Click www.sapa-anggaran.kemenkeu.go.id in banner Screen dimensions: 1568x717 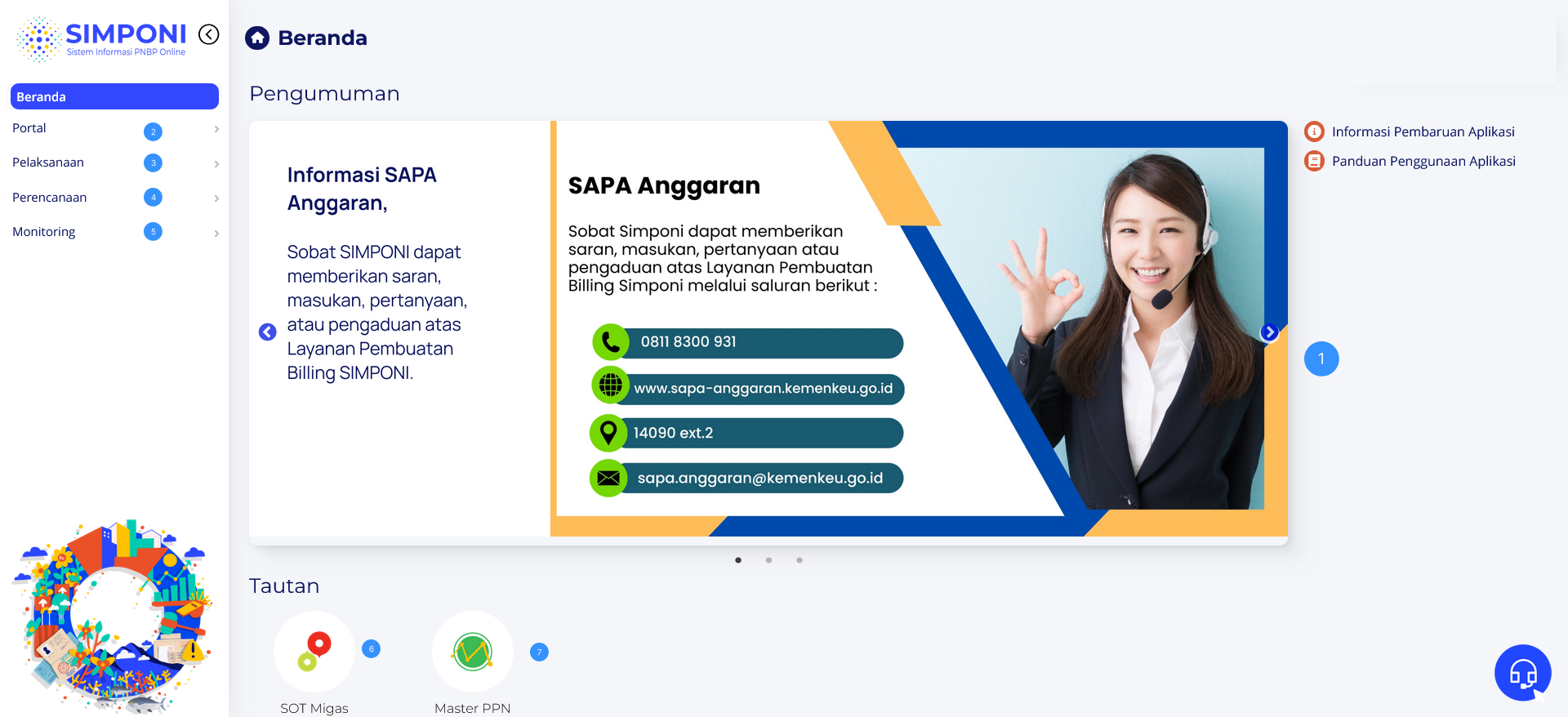pos(764,388)
